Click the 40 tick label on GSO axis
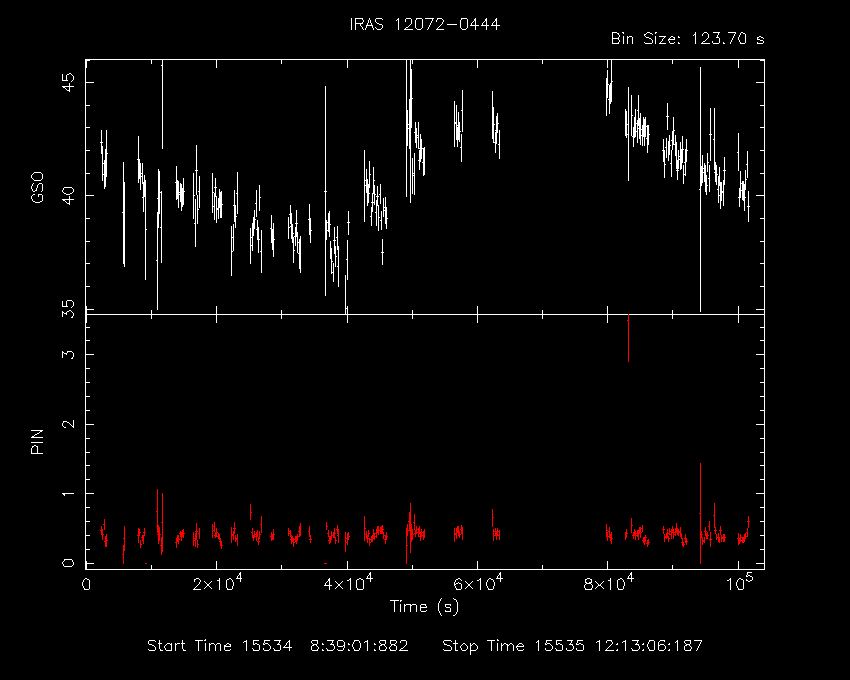This screenshot has width=850, height=680. click(x=69, y=195)
